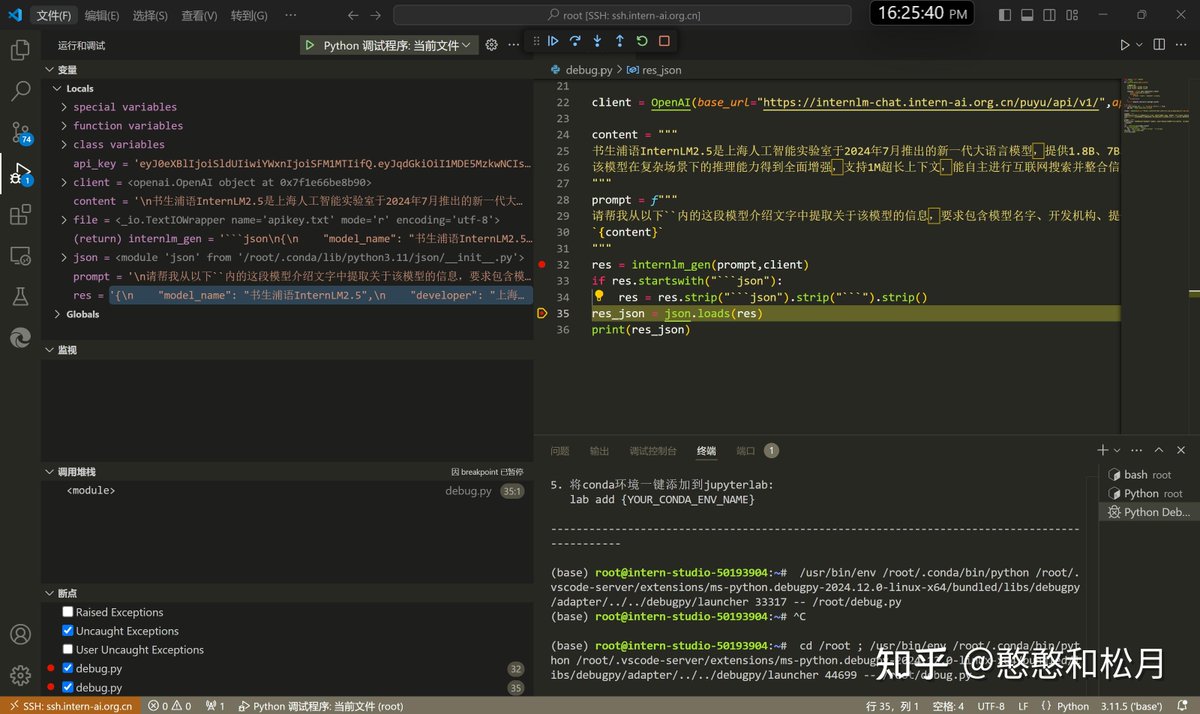Restart the debug session
The image size is (1200, 714).
pos(641,41)
